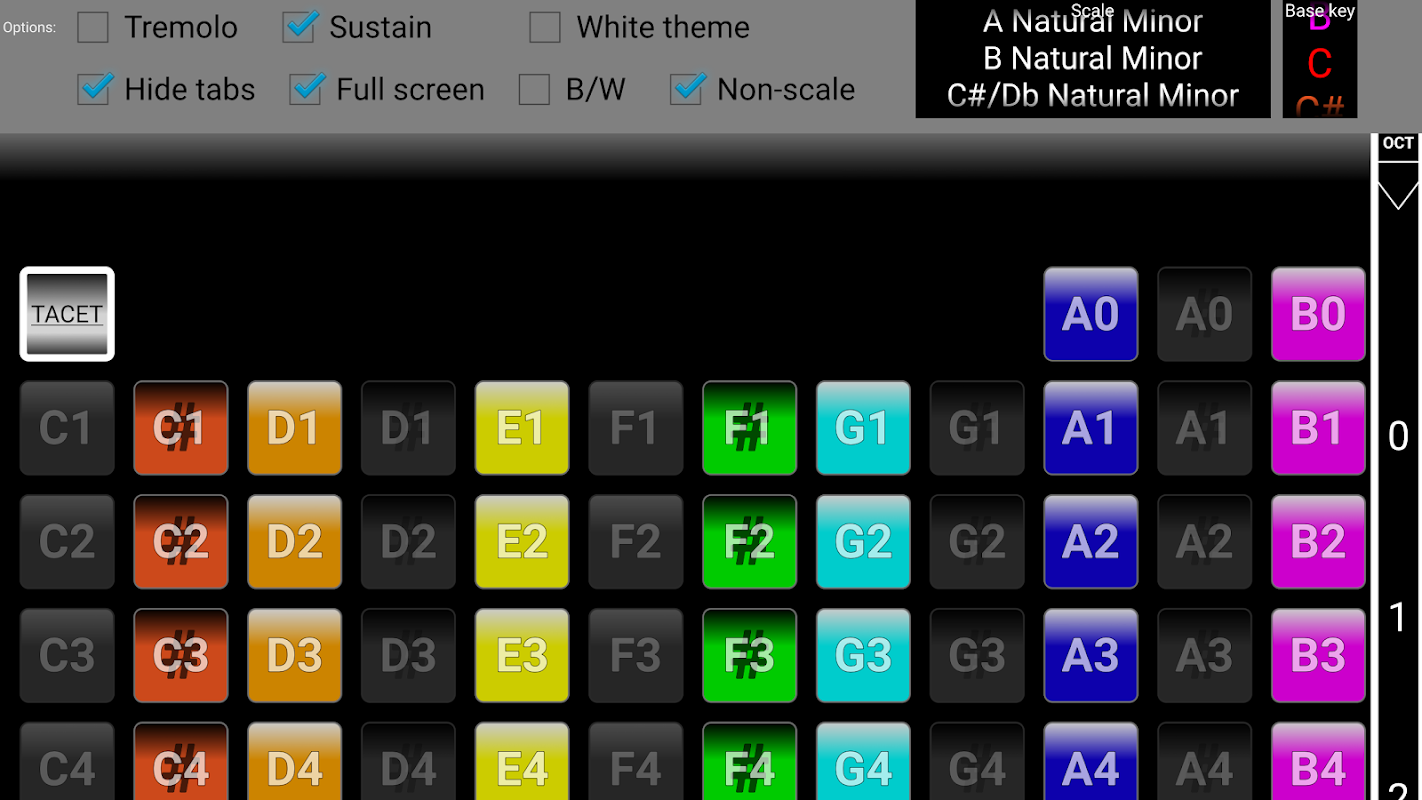Image resolution: width=1422 pixels, height=800 pixels.
Task: Pick C#/Db Natural Minor scale
Action: (1092, 95)
